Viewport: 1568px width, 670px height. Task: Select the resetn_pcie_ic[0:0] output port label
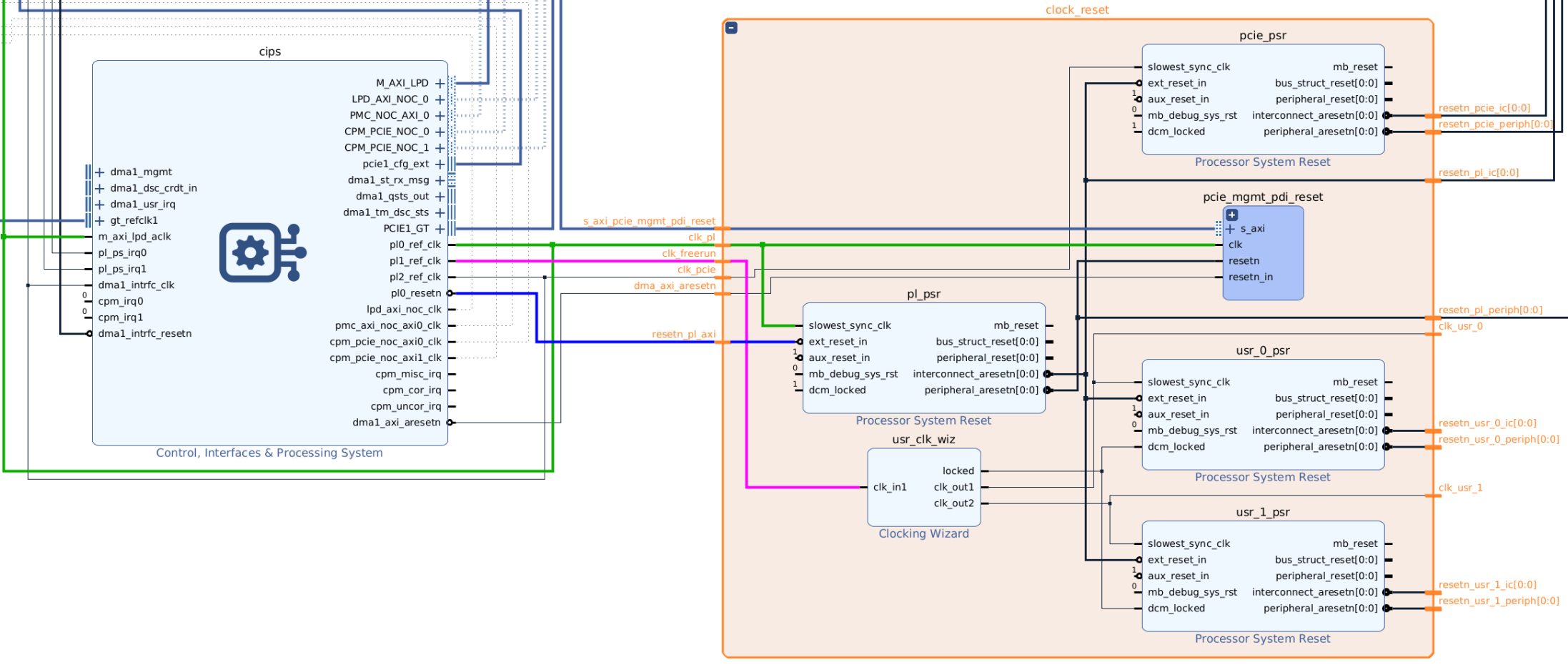point(1484,108)
